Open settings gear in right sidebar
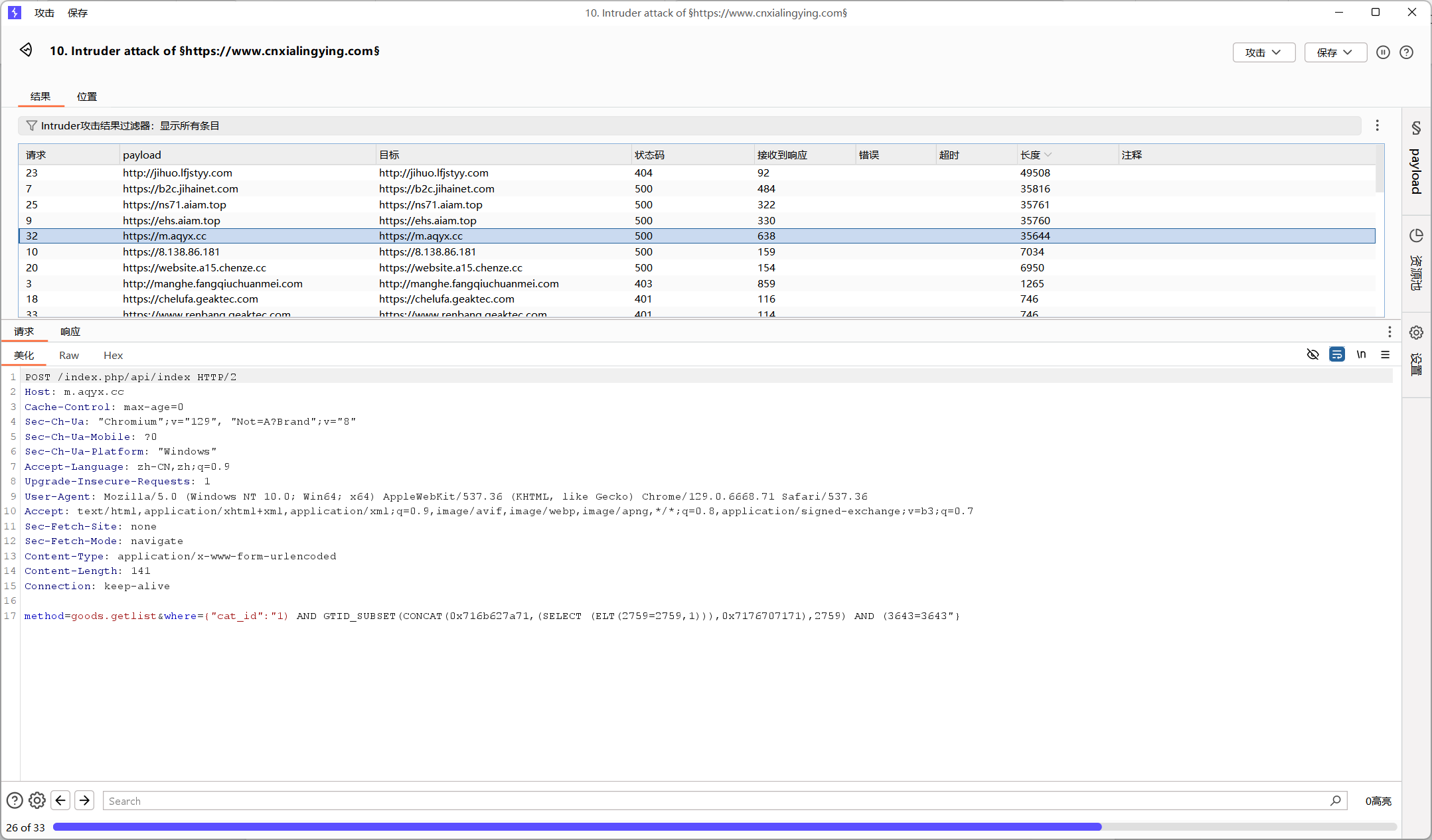Image resolution: width=1432 pixels, height=840 pixels. 1416,332
